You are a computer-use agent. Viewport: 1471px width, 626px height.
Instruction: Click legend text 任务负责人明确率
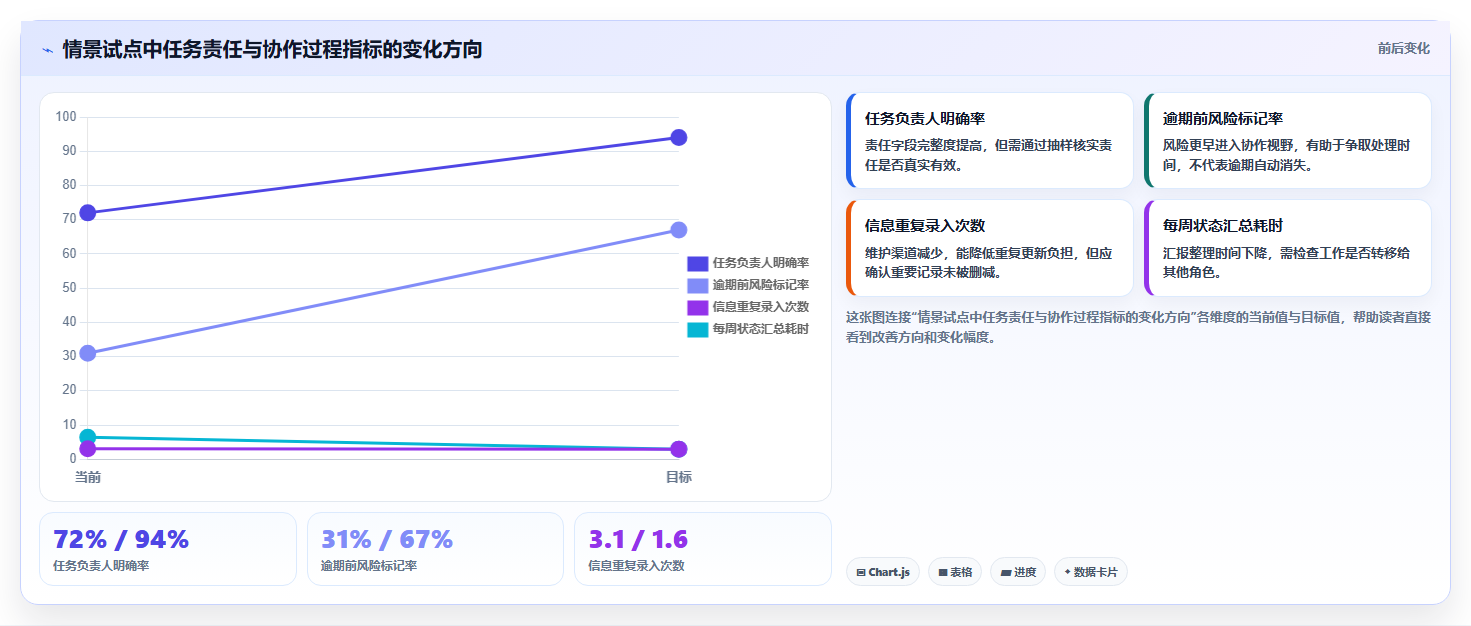pos(761,263)
